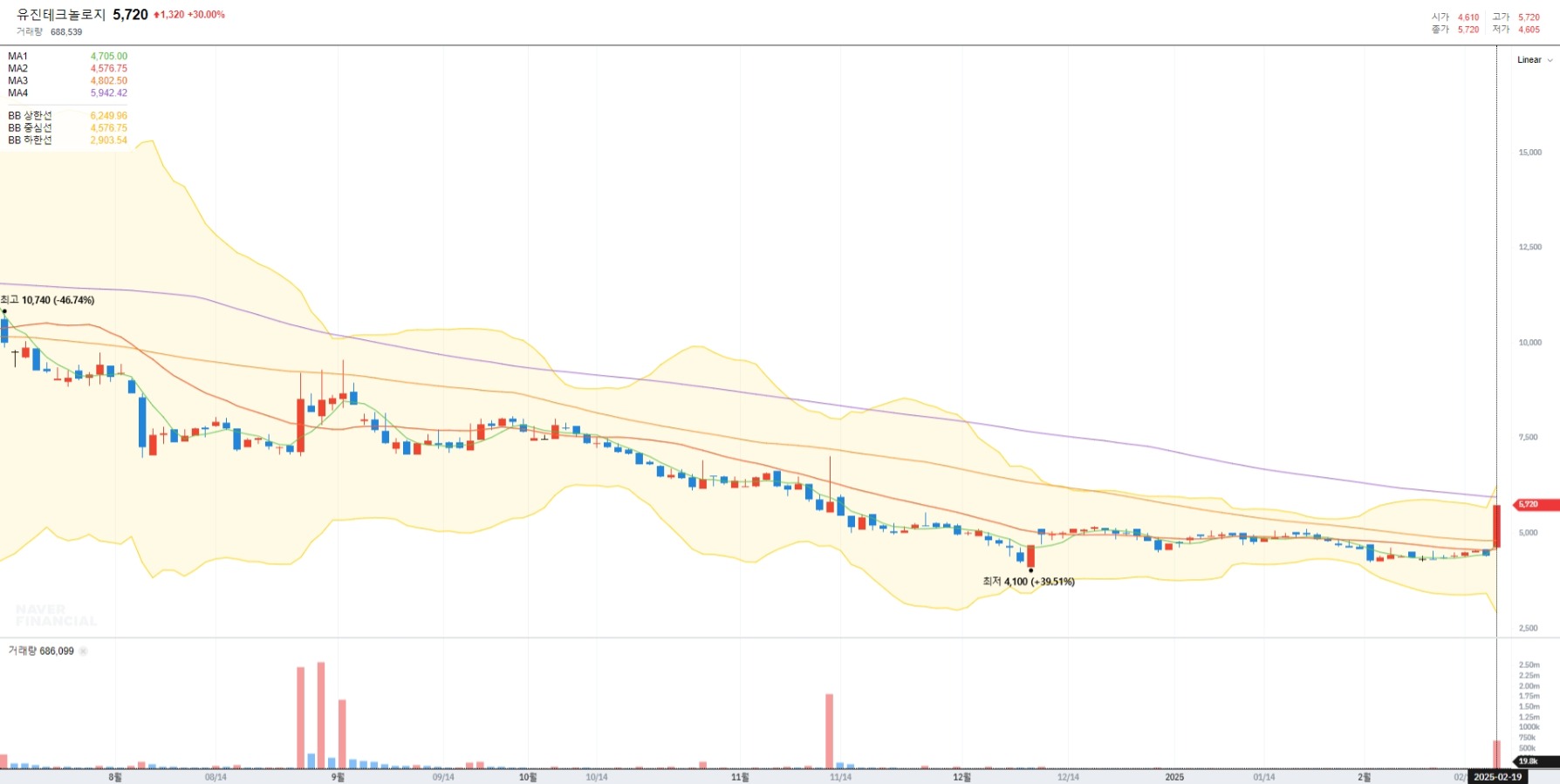Click the MA3 value 4,802.50
Image resolution: width=1560 pixels, height=784 pixels.
point(109,80)
